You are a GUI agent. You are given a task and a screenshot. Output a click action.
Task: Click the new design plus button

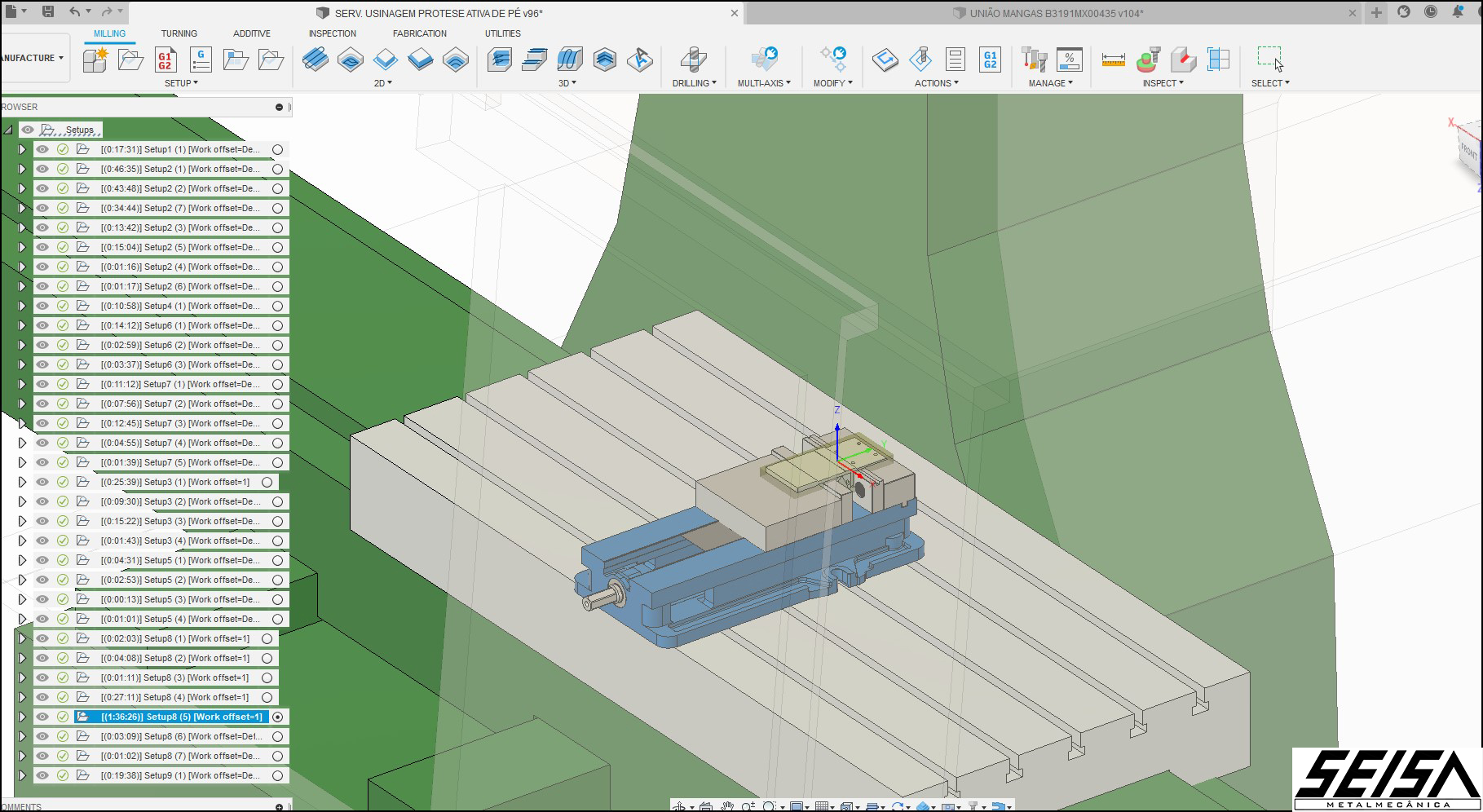tap(1376, 12)
